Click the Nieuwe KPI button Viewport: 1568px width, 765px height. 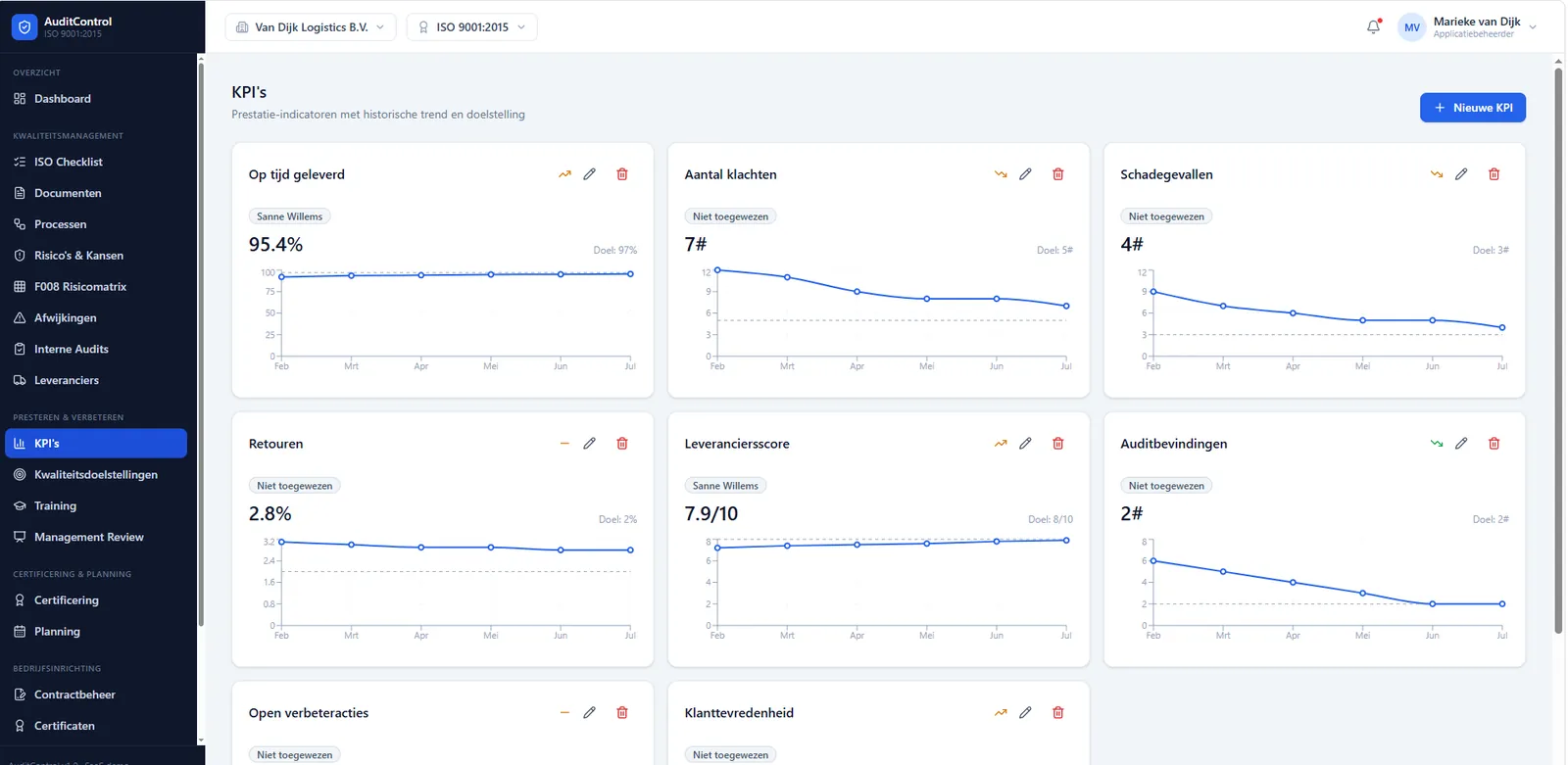[x=1473, y=108]
